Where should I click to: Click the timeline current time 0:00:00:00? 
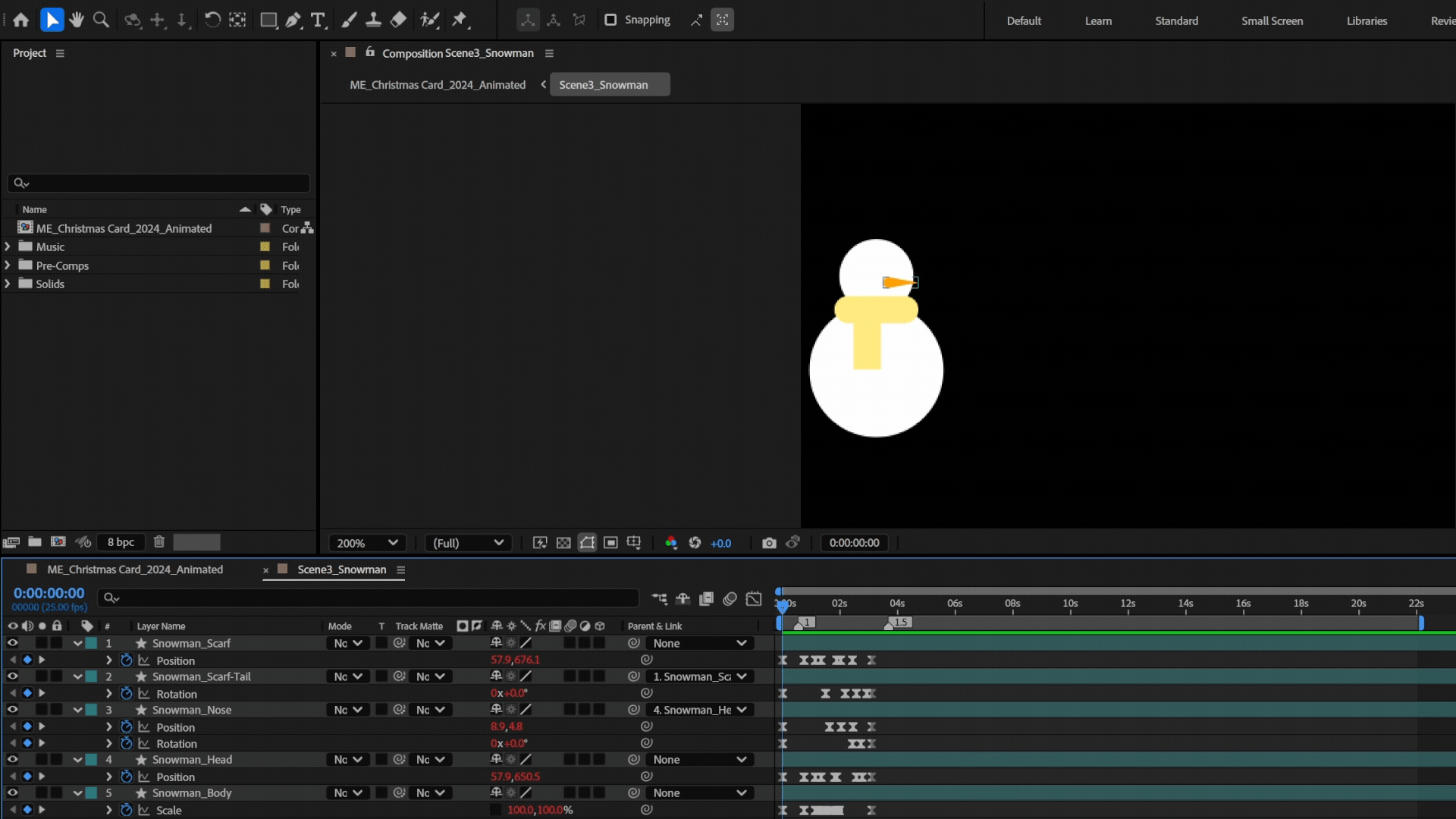point(49,593)
